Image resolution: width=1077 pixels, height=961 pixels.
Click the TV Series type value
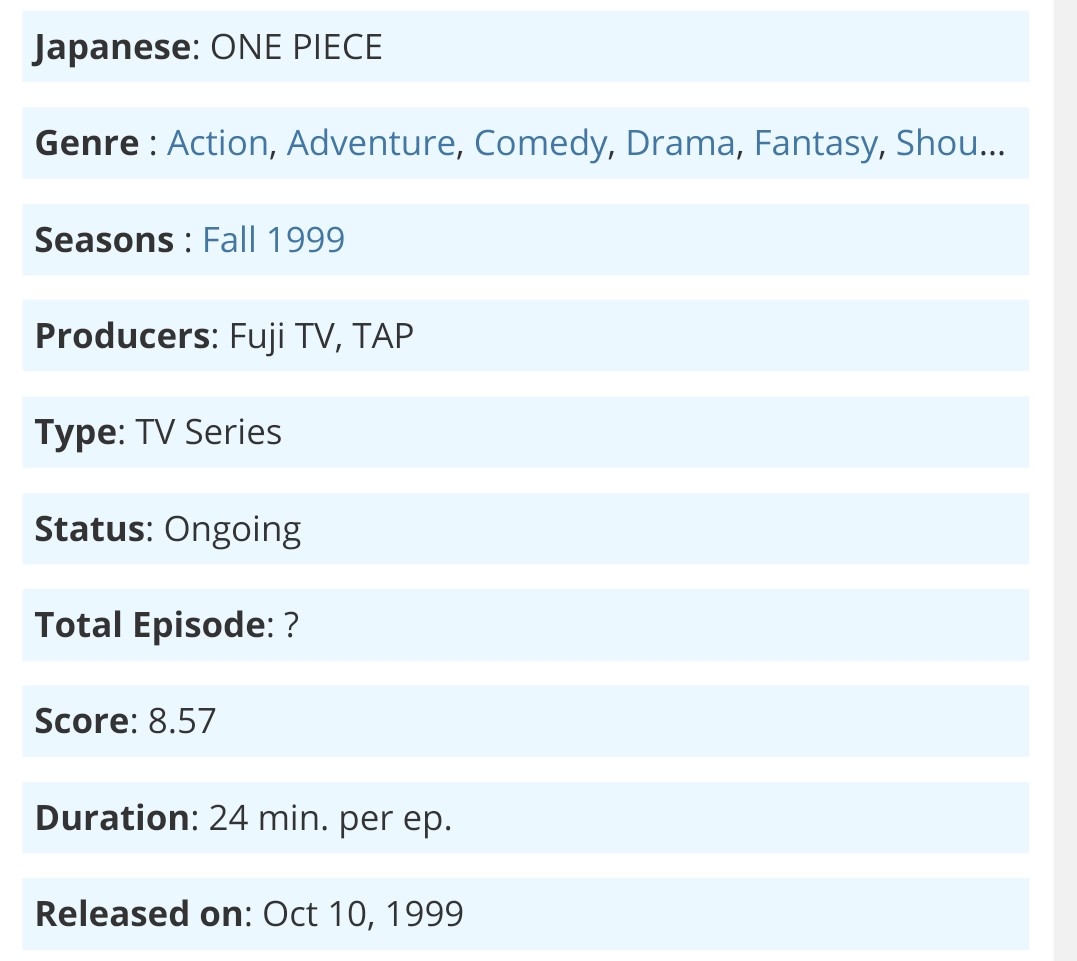(209, 433)
